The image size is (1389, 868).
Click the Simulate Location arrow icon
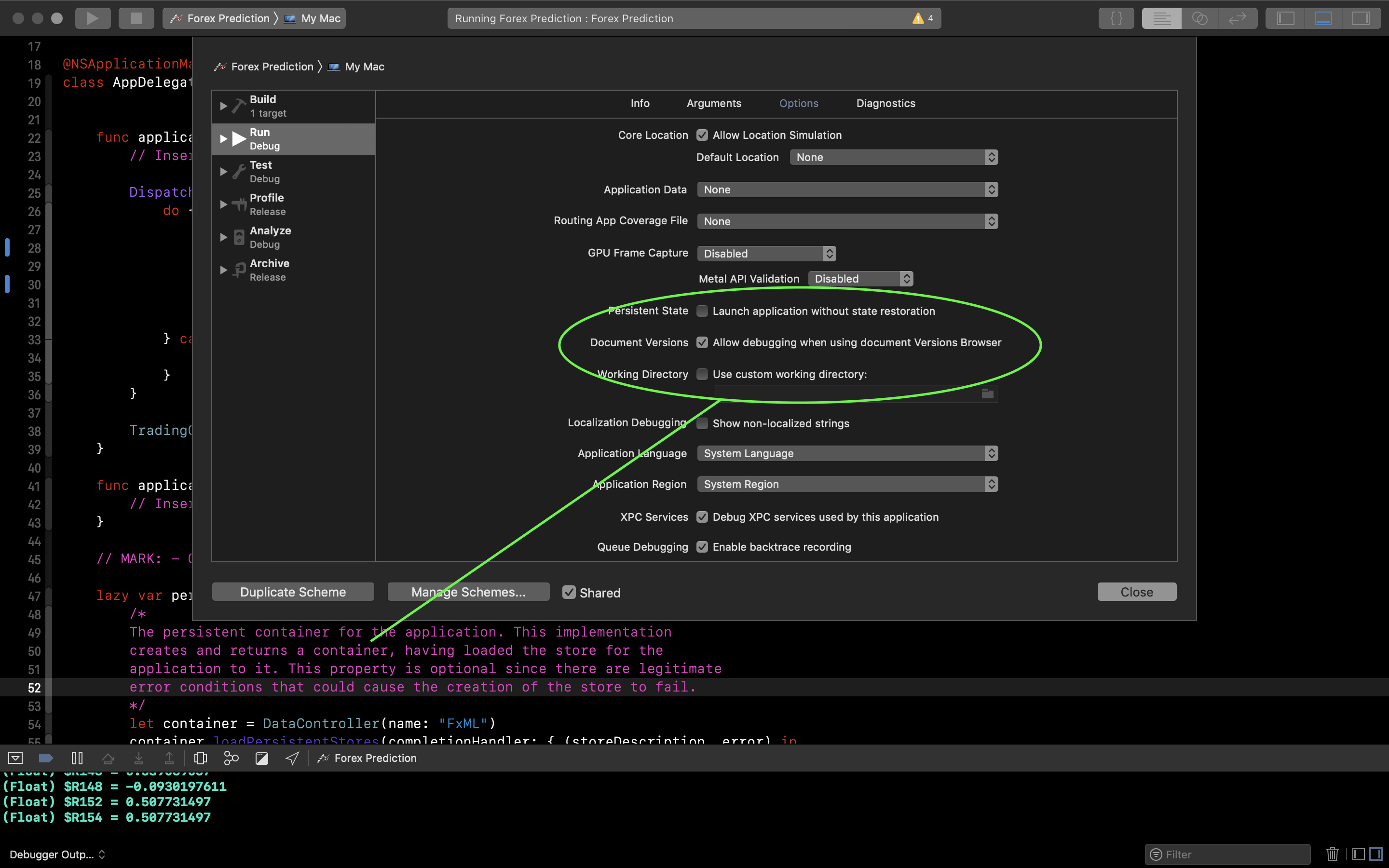[292, 759]
